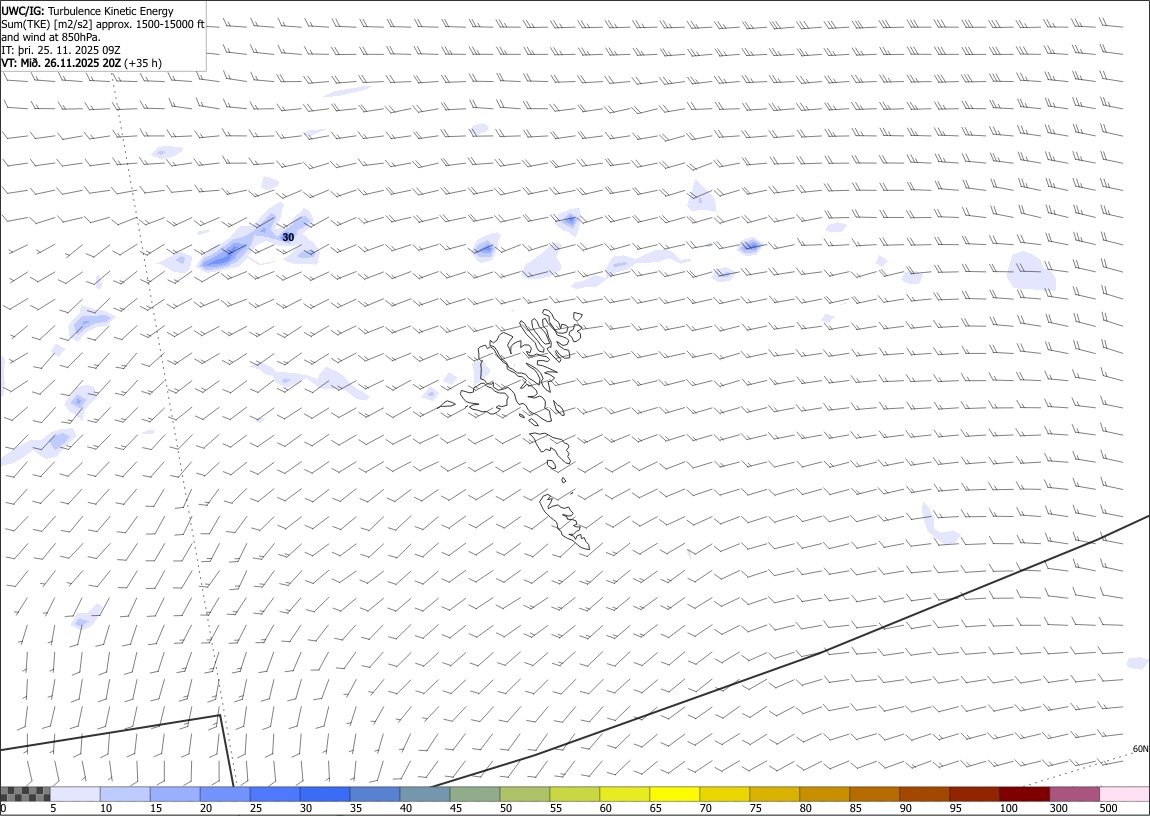Image resolution: width=1150 pixels, height=816 pixels.
Task: Pick the brown swatch between 85 and 90
Action: [x=874, y=794]
